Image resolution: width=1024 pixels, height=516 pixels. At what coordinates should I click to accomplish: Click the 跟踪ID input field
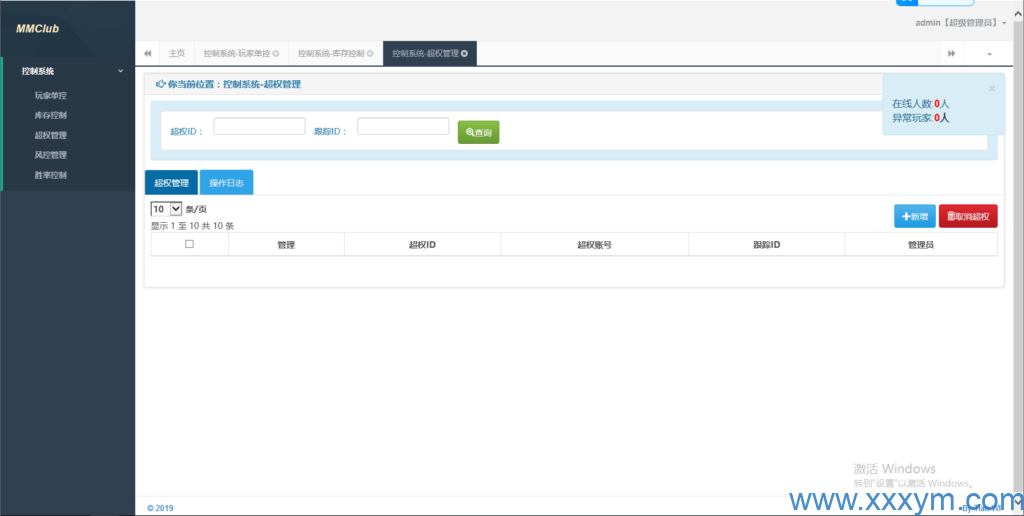(403, 126)
